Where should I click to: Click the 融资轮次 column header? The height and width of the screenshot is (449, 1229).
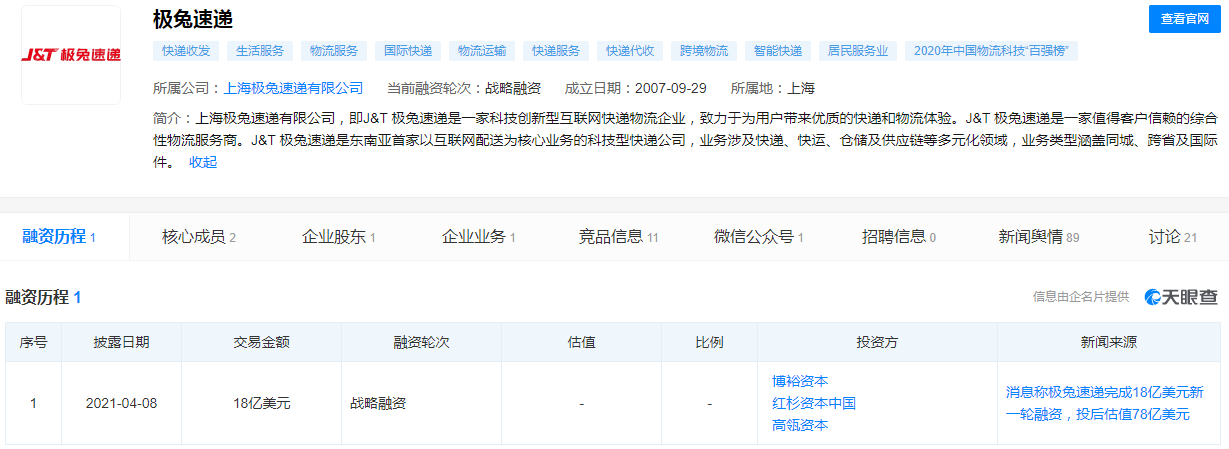pyautogui.click(x=422, y=342)
